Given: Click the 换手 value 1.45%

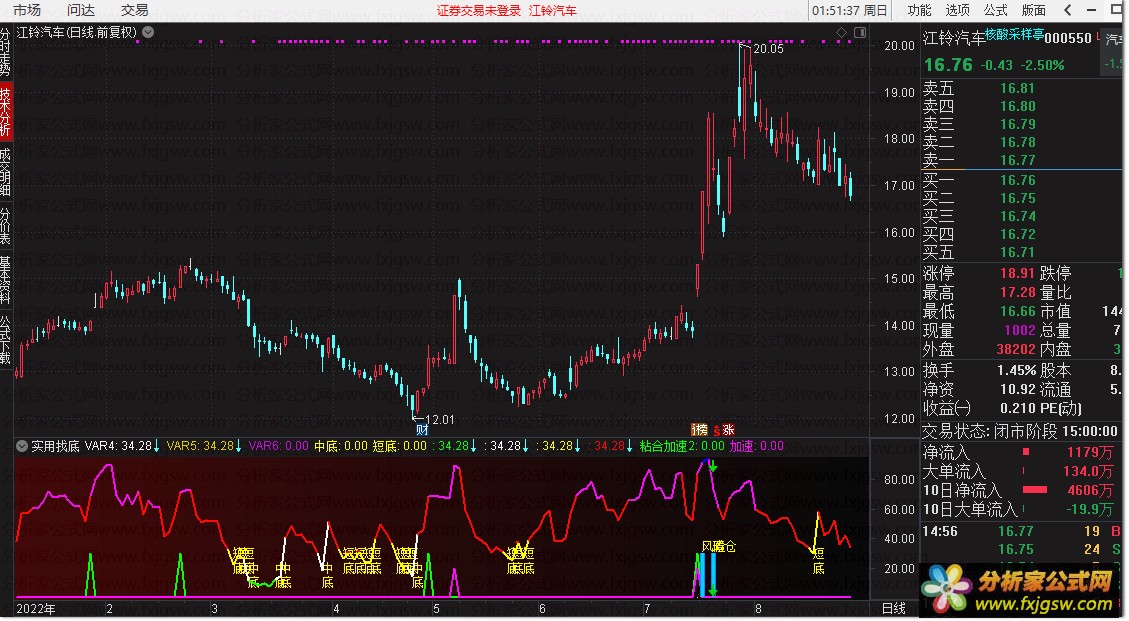Looking at the screenshot, I should (1016, 370).
